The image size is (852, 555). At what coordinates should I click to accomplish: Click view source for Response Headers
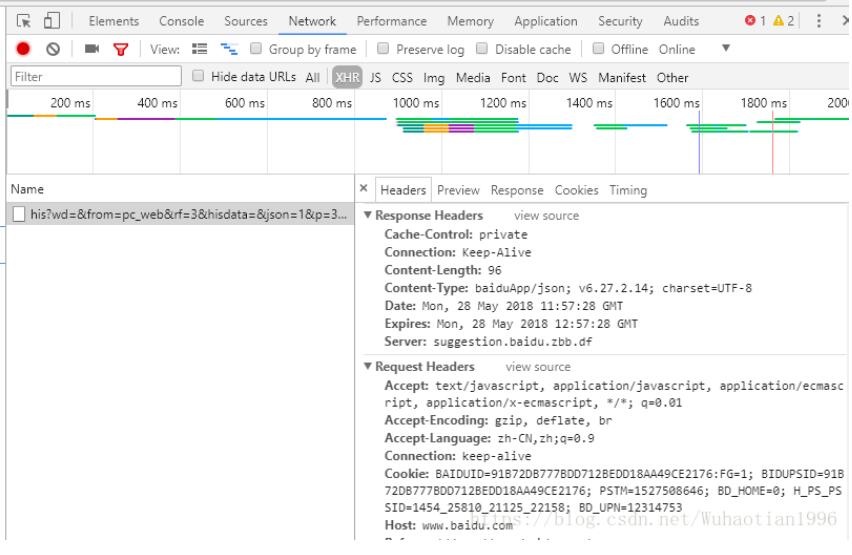[546, 216]
